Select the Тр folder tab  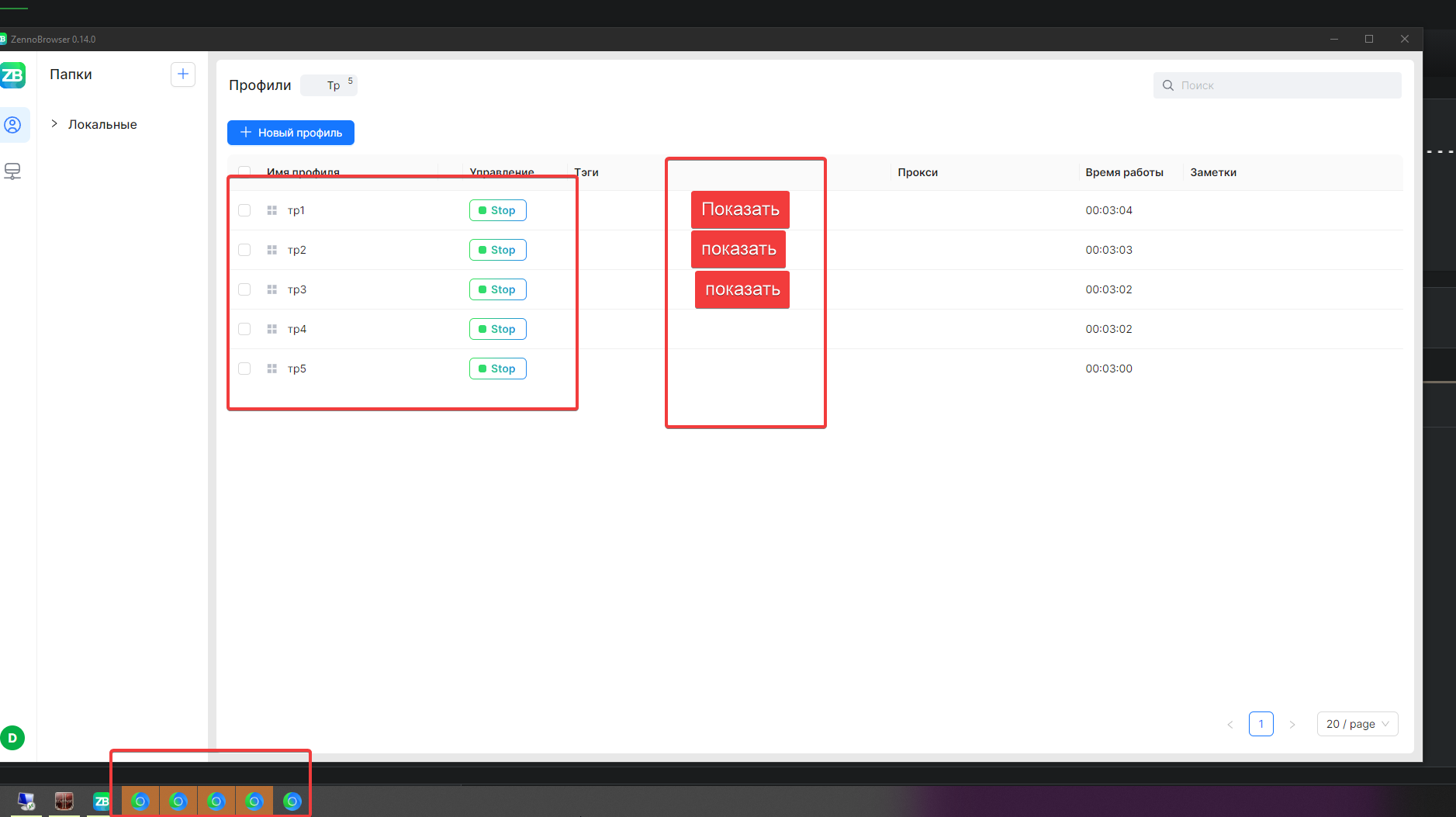tap(330, 85)
